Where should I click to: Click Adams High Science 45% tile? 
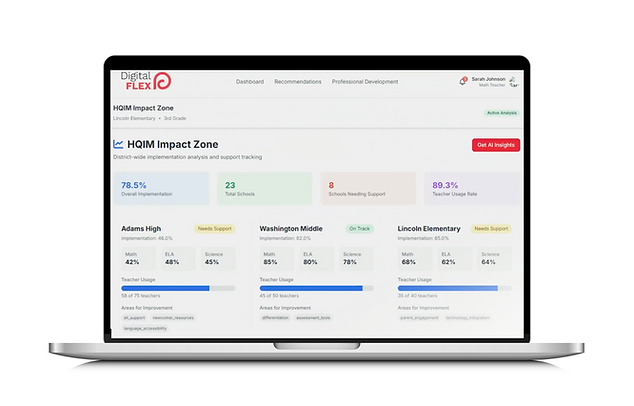point(218,259)
